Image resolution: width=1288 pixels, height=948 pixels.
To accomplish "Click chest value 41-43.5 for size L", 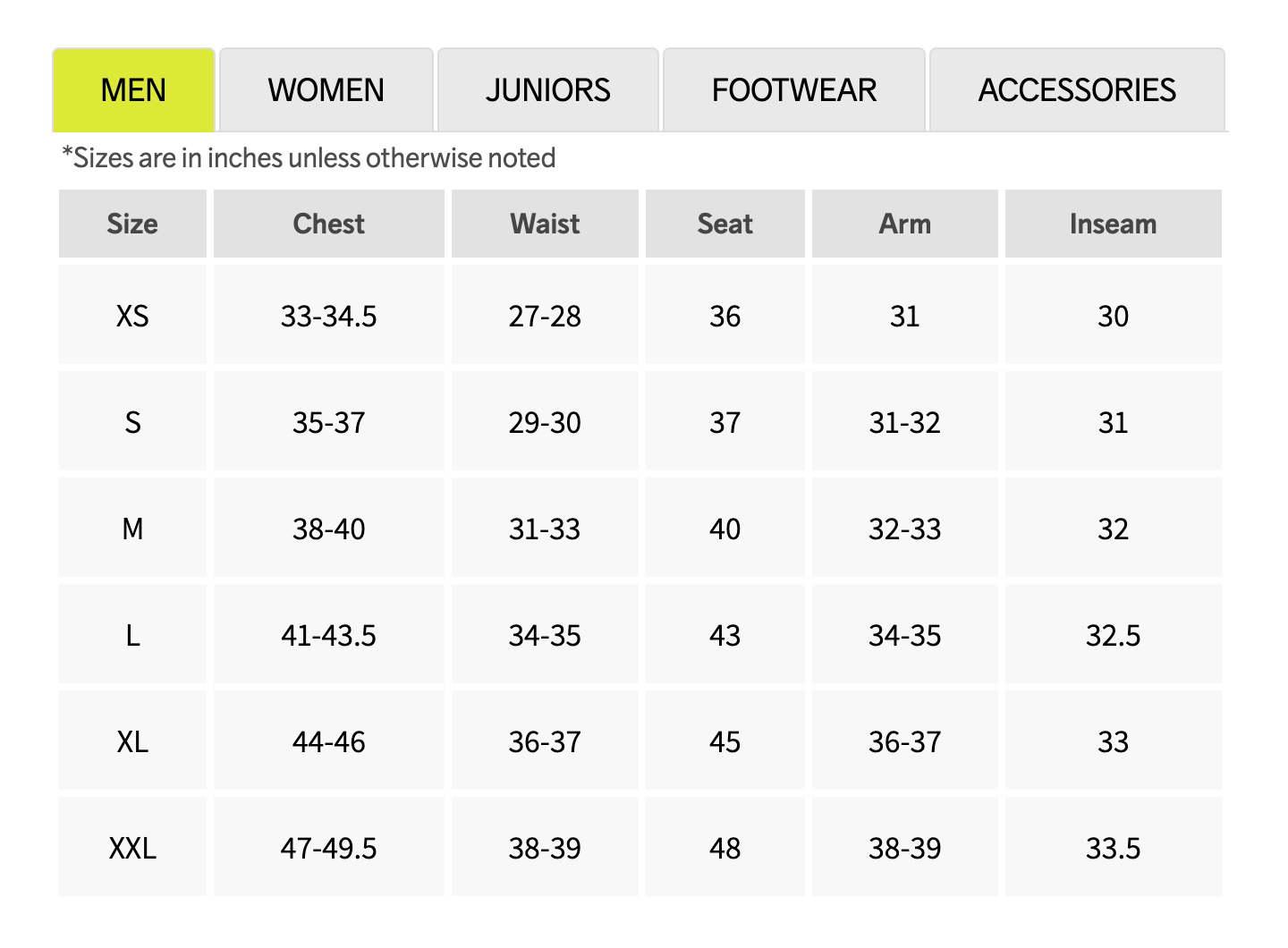I will tap(328, 635).
